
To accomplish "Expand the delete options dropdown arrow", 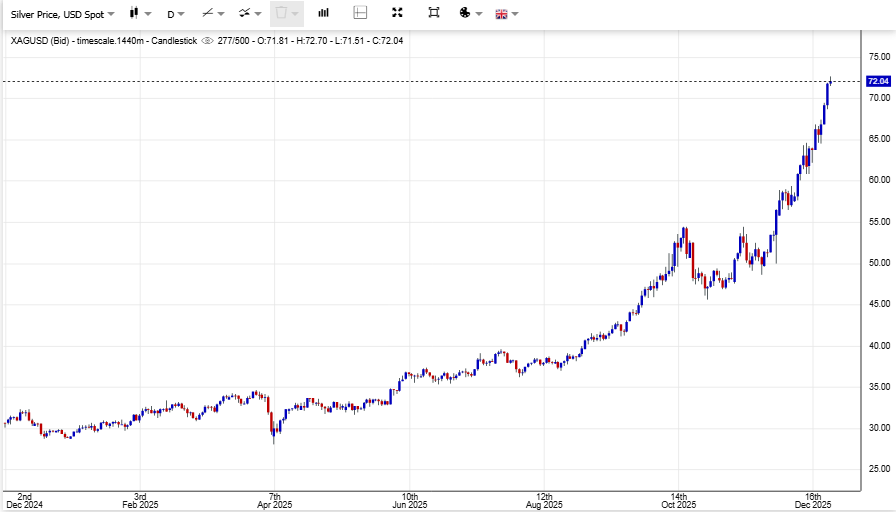I will pyautogui.click(x=295, y=14).
